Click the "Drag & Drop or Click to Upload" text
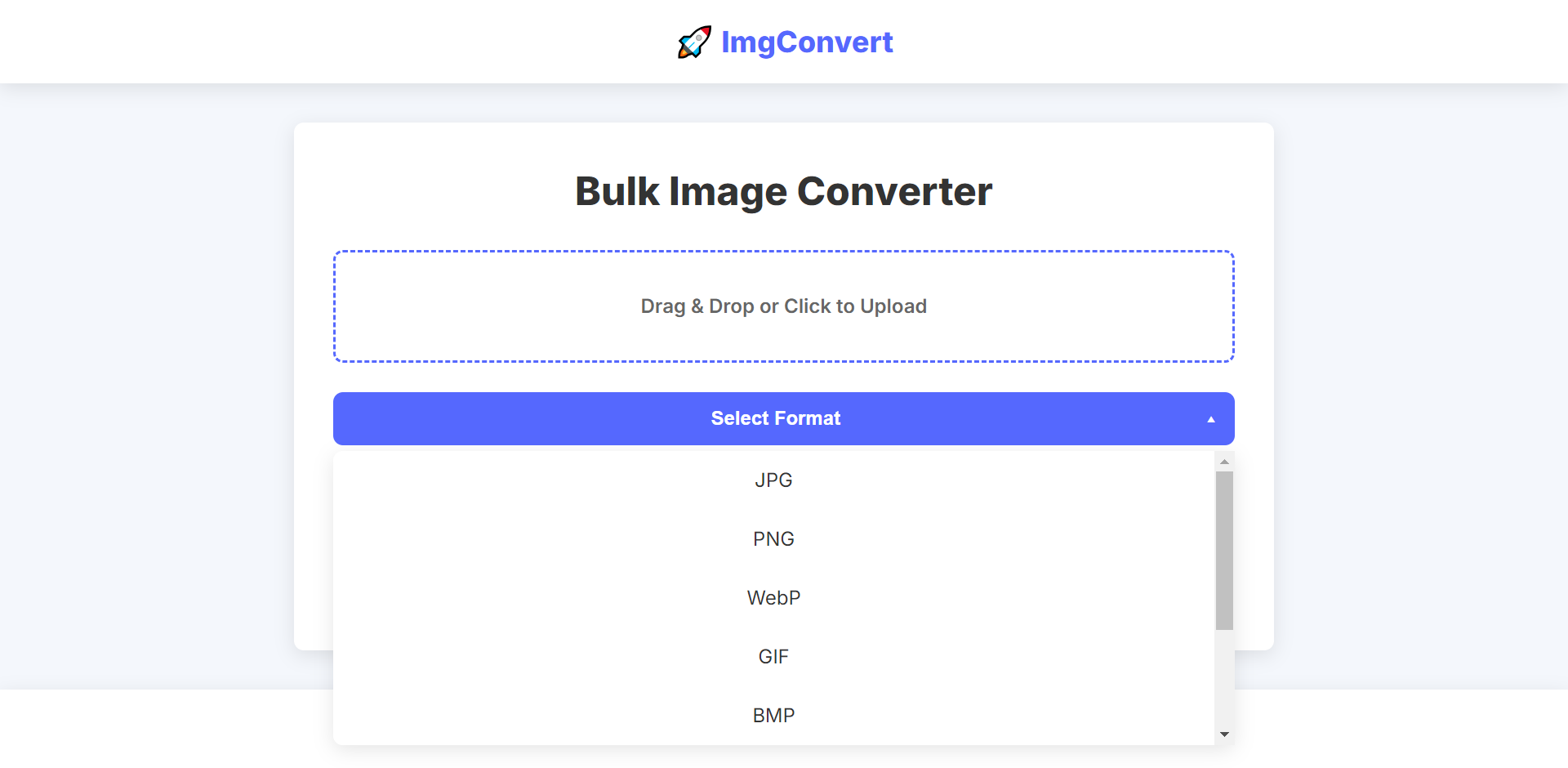This screenshot has width=1568, height=768. click(x=783, y=306)
